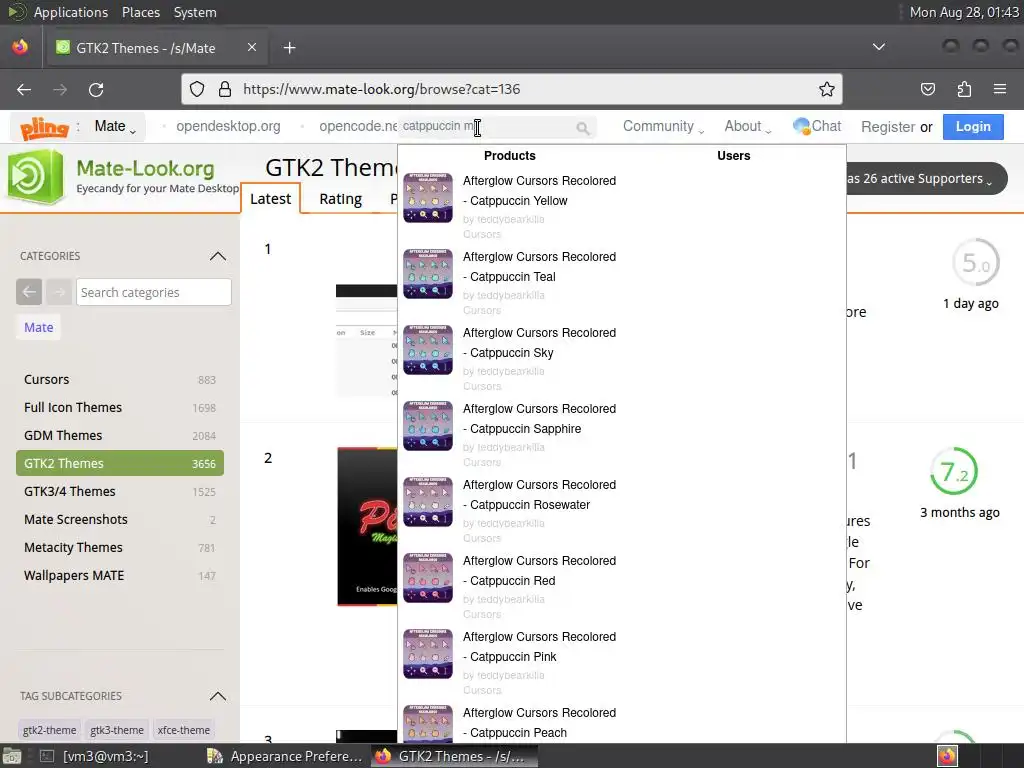
Task: Filter by the gtk2-theme tag
Action: [49, 730]
